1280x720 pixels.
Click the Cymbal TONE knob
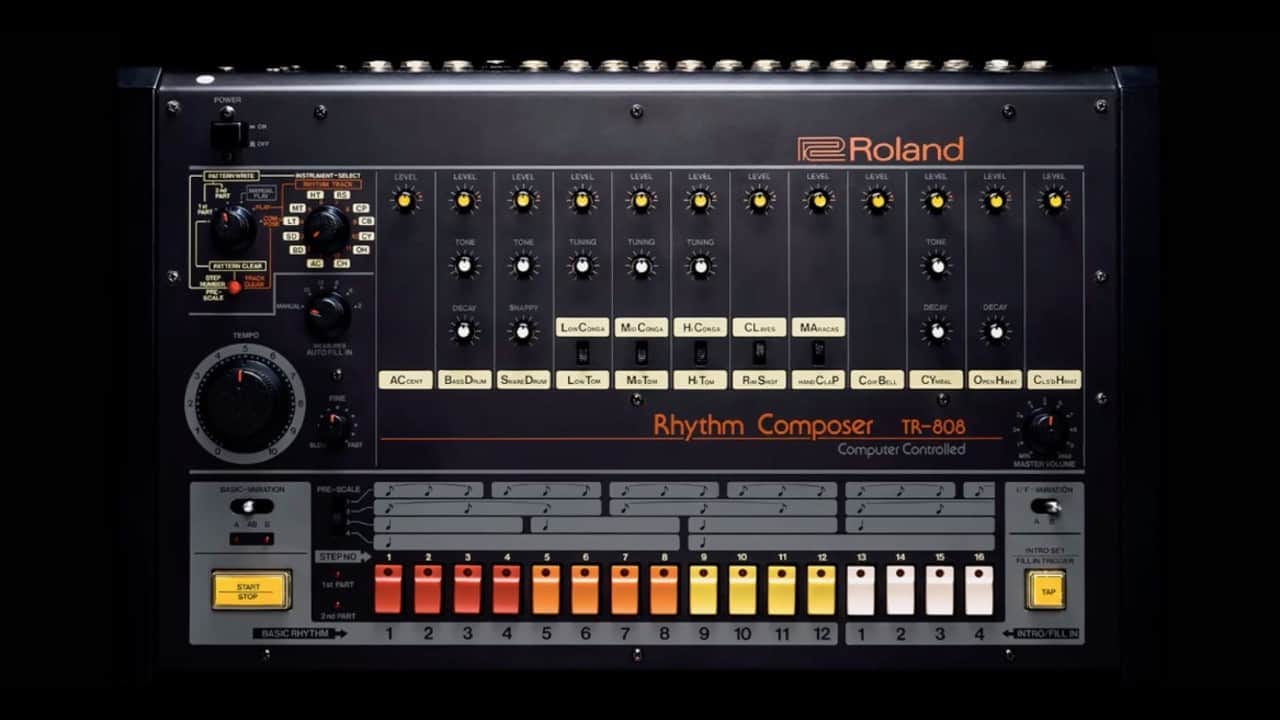pyautogui.click(x=936, y=265)
